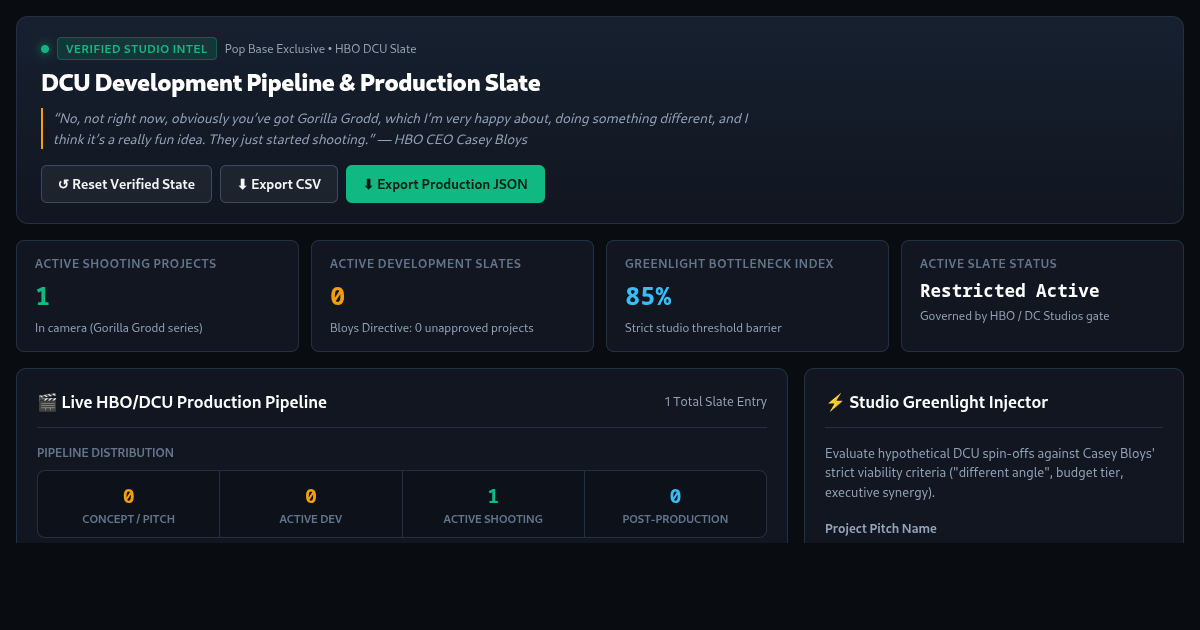Select the Active Dev pipeline stage

(311, 505)
